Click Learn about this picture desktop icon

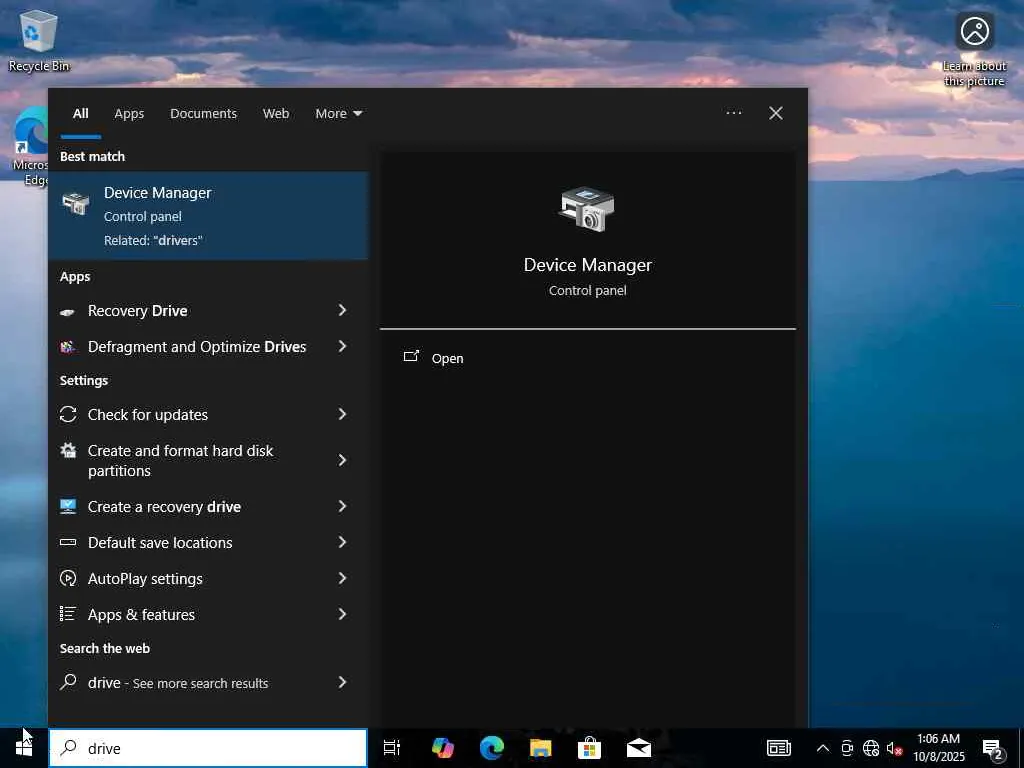pyautogui.click(x=974, y=49)
